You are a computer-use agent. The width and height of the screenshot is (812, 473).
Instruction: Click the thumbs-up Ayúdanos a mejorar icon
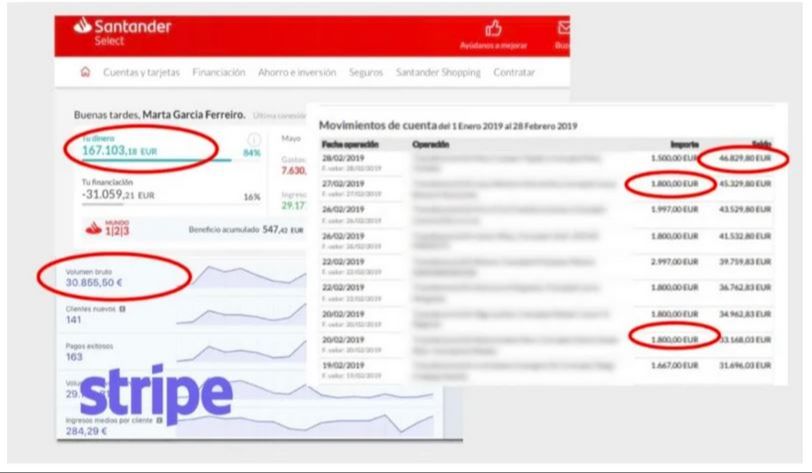click(493, 28)
